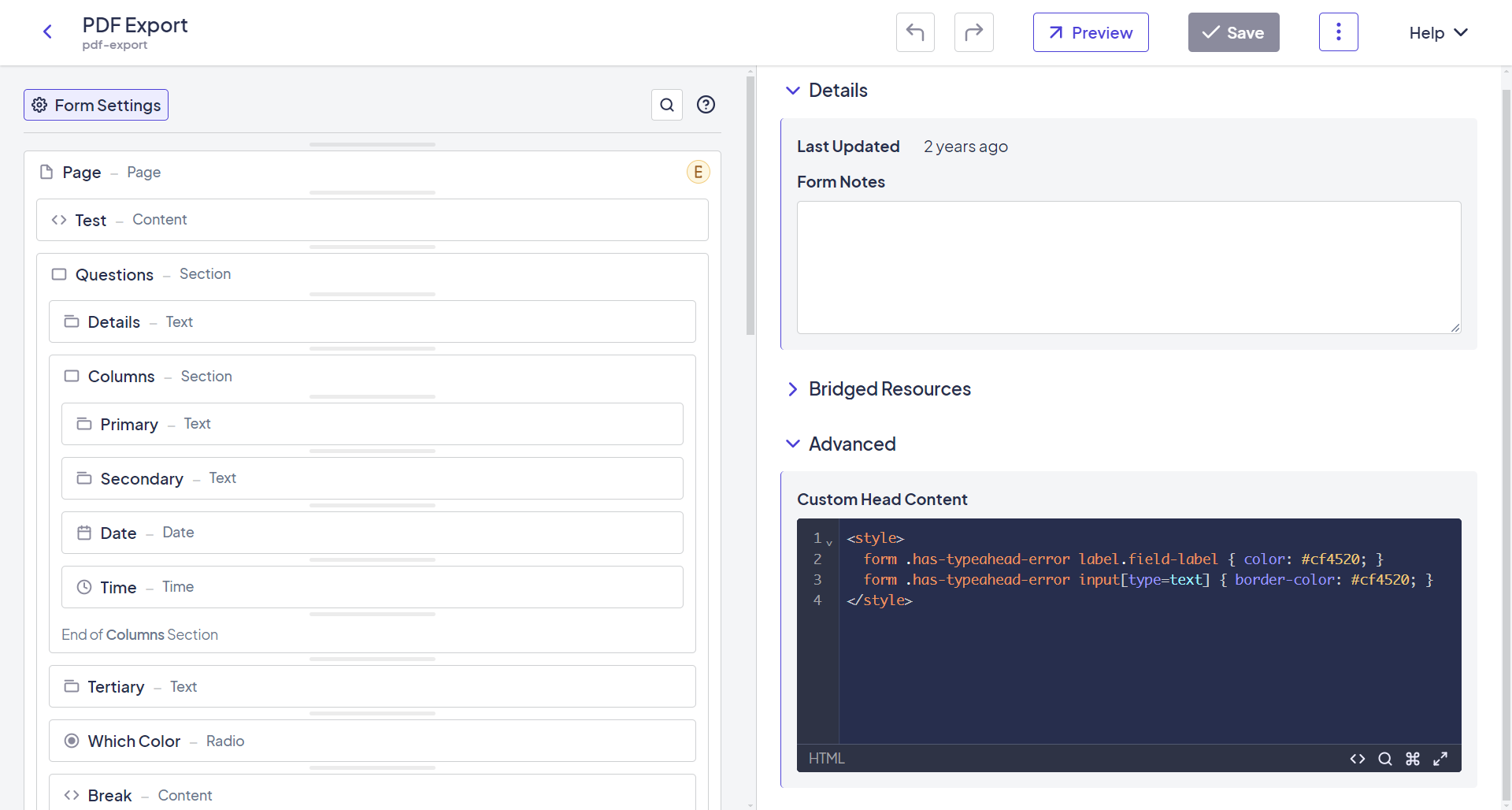Image resolution: width=1512 pixels, height=810 pixels.
Task: Click the code brackets icon beside Test
Action: point(59,220)
